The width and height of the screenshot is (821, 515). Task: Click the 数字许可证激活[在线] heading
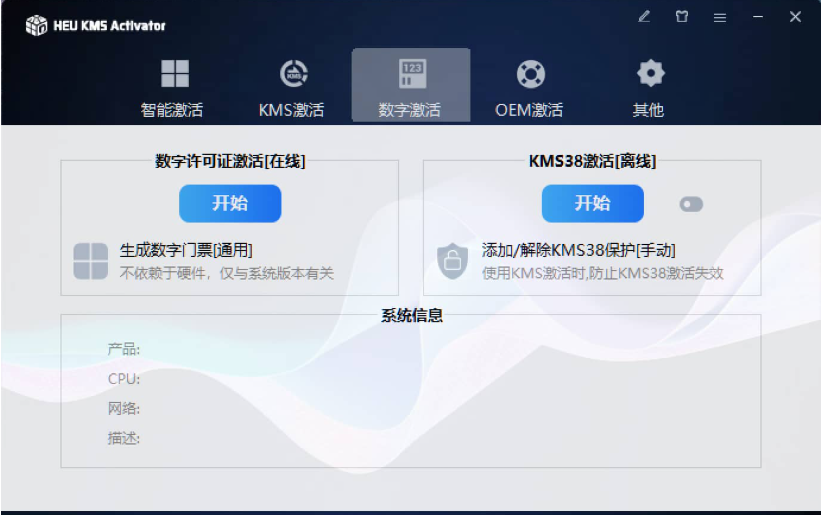pyautogui.click(x=230, y=161)
